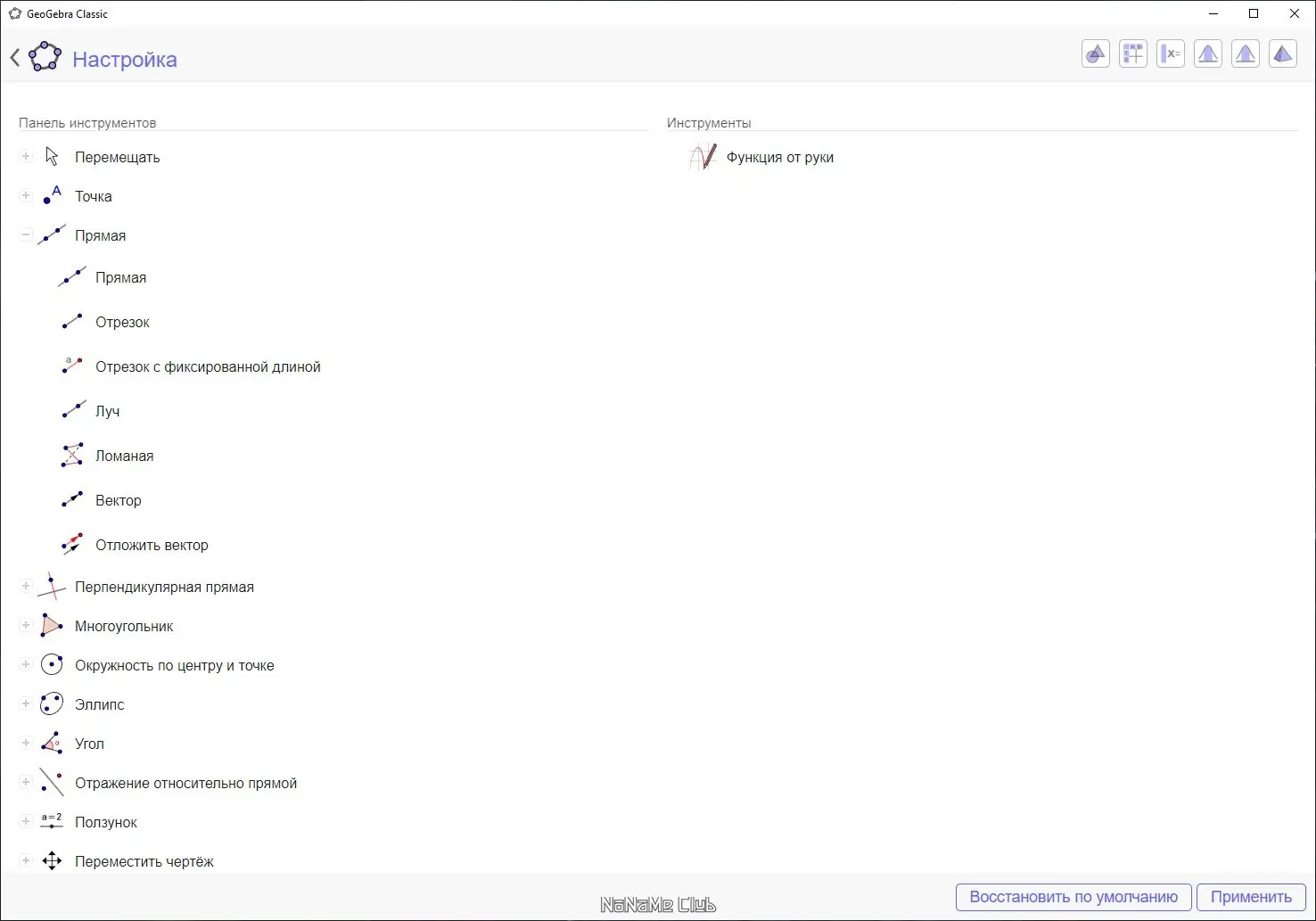This screenshot has height=921, width=1316.
Task: Expand the Эллипс tool group
Action: point(26,704)
